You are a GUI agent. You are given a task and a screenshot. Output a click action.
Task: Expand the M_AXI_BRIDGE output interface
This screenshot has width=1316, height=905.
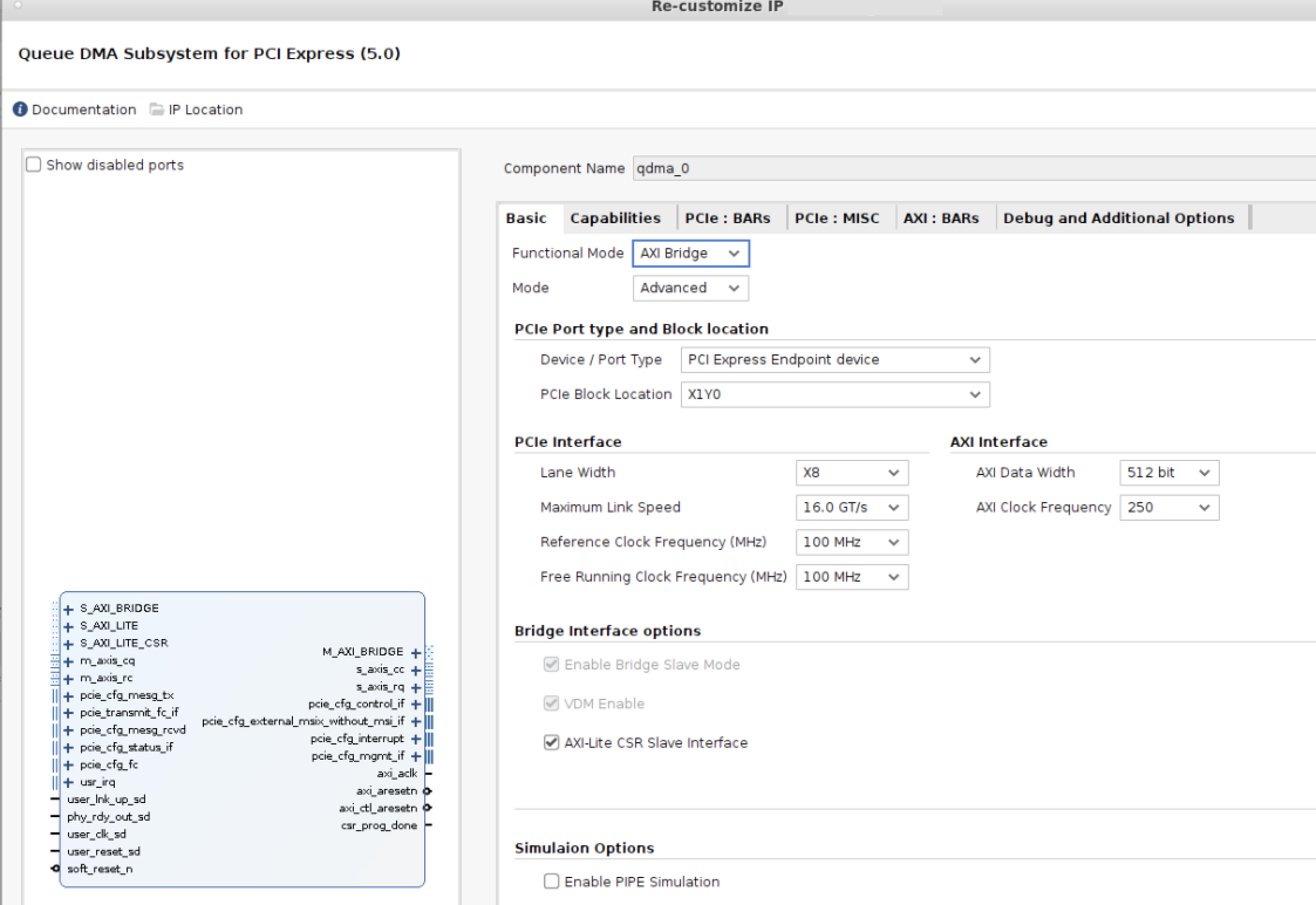pyautogui.click(x=415, y=651)
